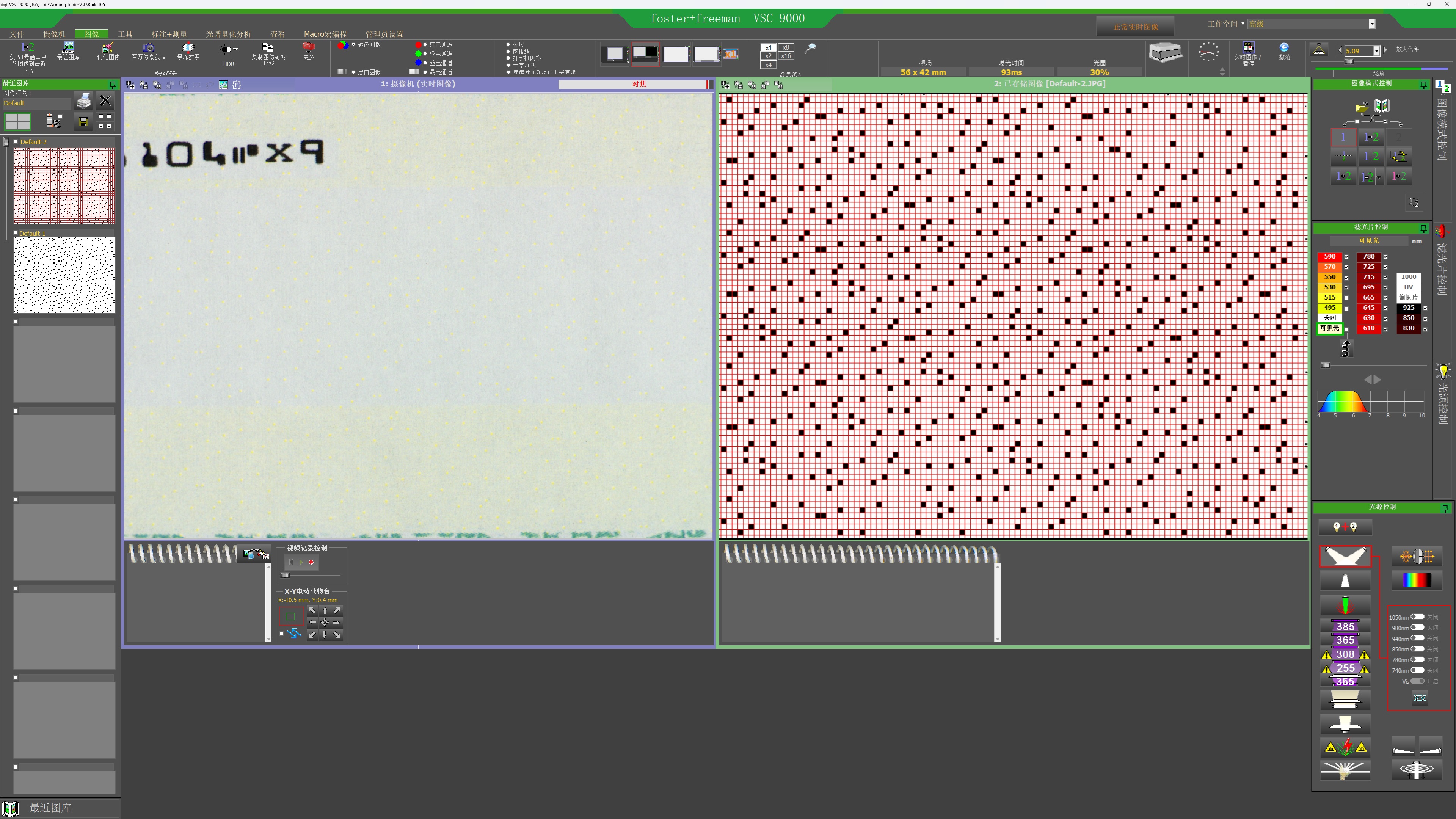Click the record button in 视频记录控制
The width and height of the screenshot is (1456, 819).
tap(311, 562)
